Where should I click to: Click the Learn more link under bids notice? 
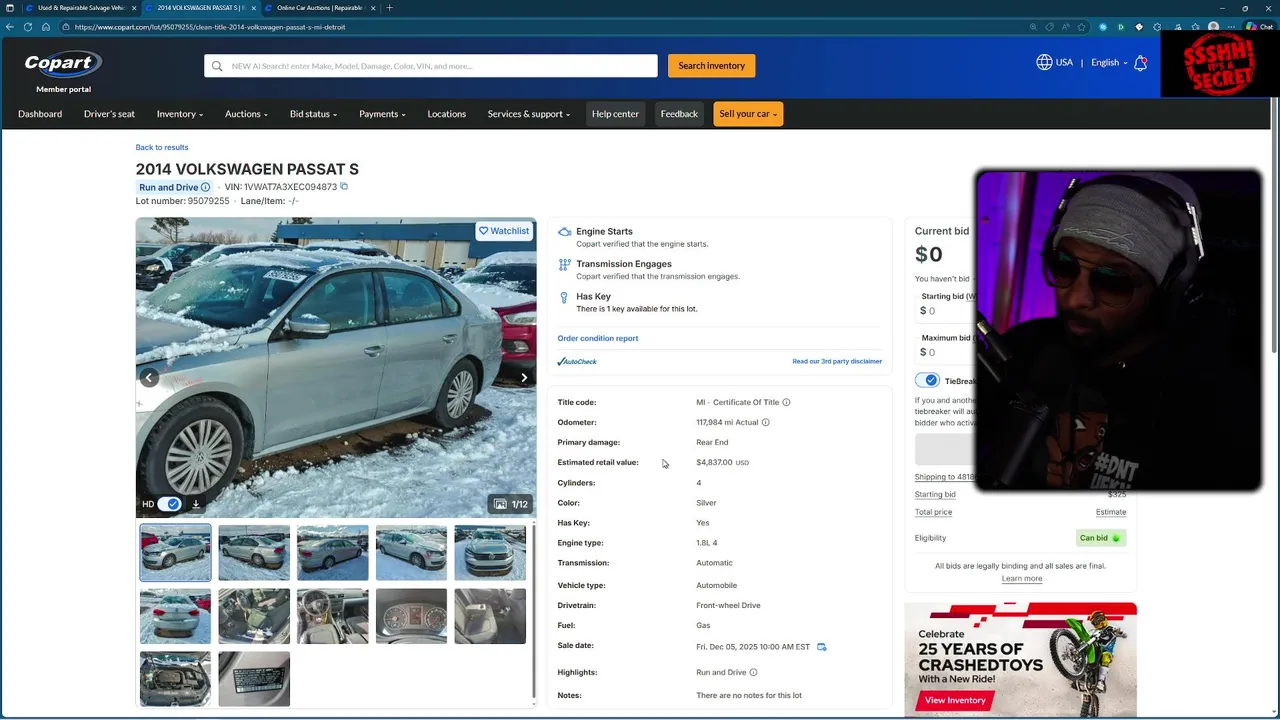point(1021,578)
